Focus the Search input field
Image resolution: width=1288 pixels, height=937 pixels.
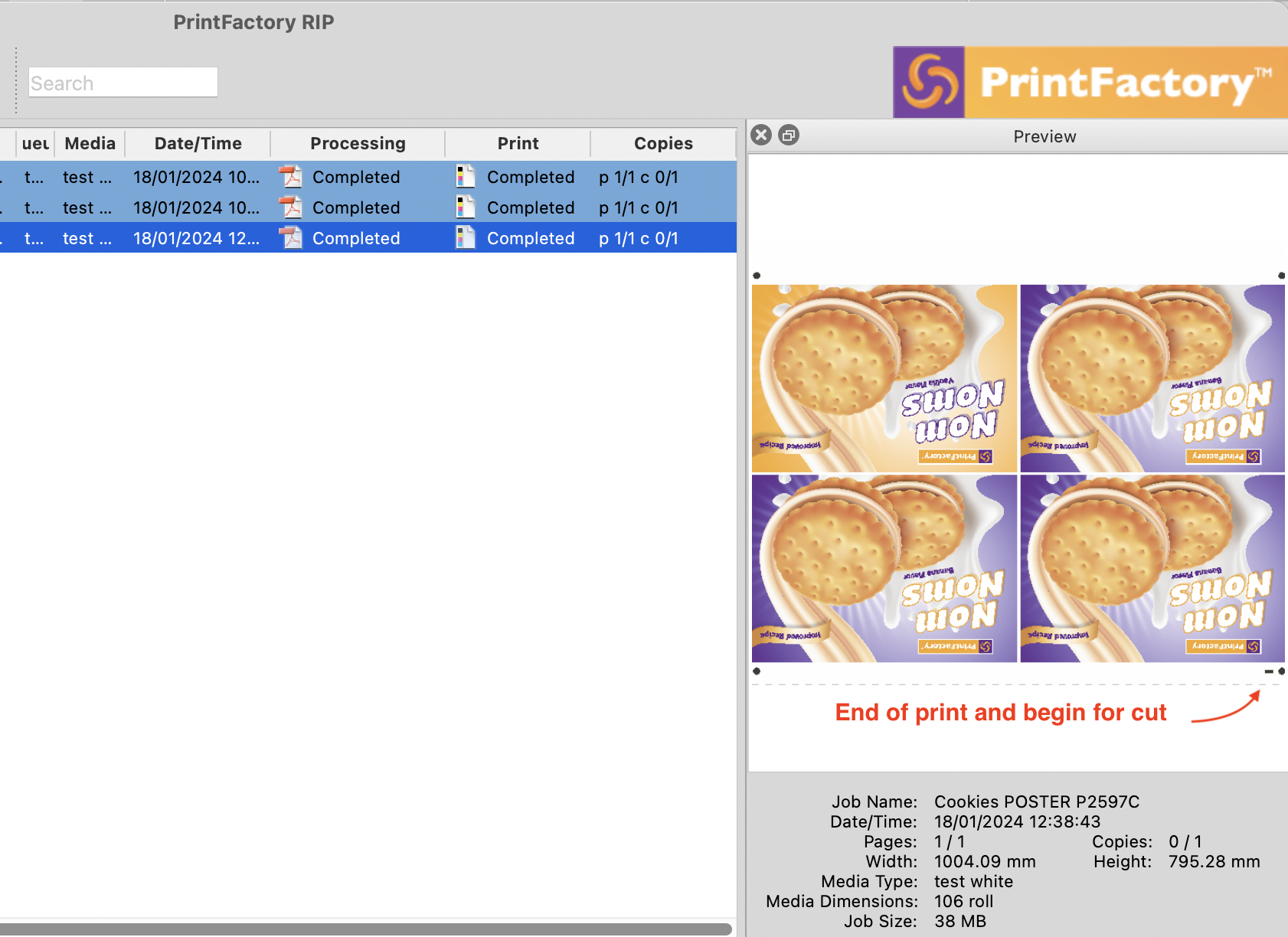coord(123,83)
